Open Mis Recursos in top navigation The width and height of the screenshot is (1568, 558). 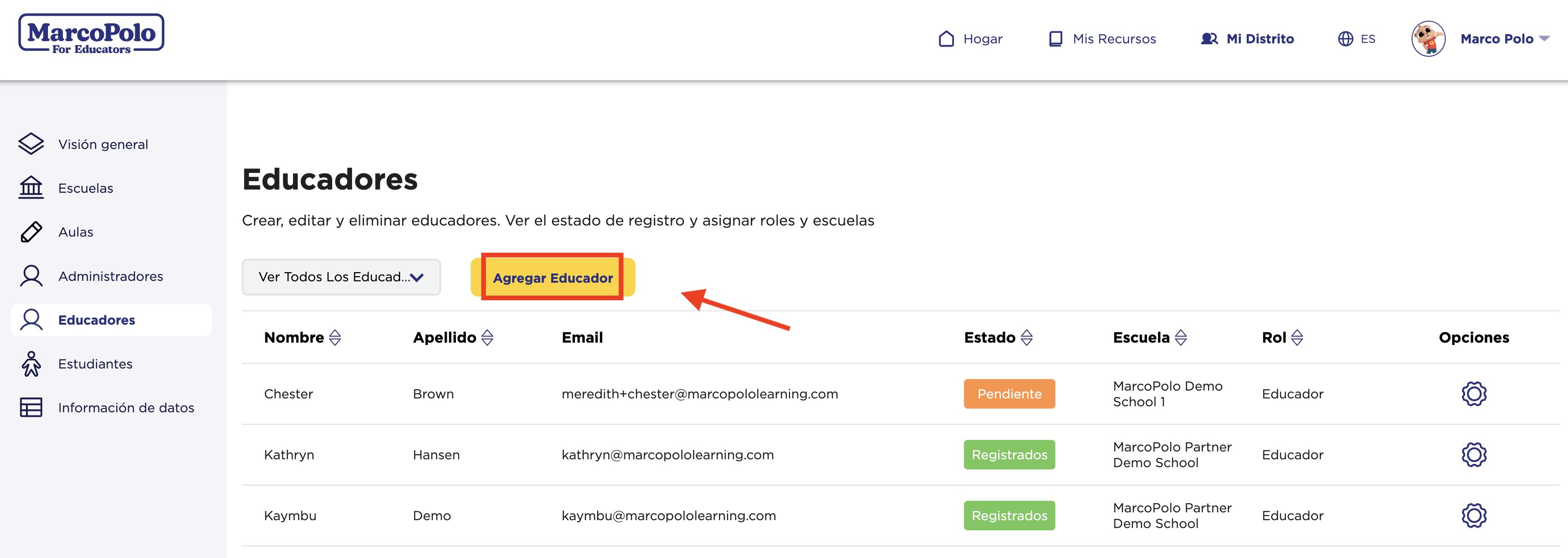(1102, 39)
